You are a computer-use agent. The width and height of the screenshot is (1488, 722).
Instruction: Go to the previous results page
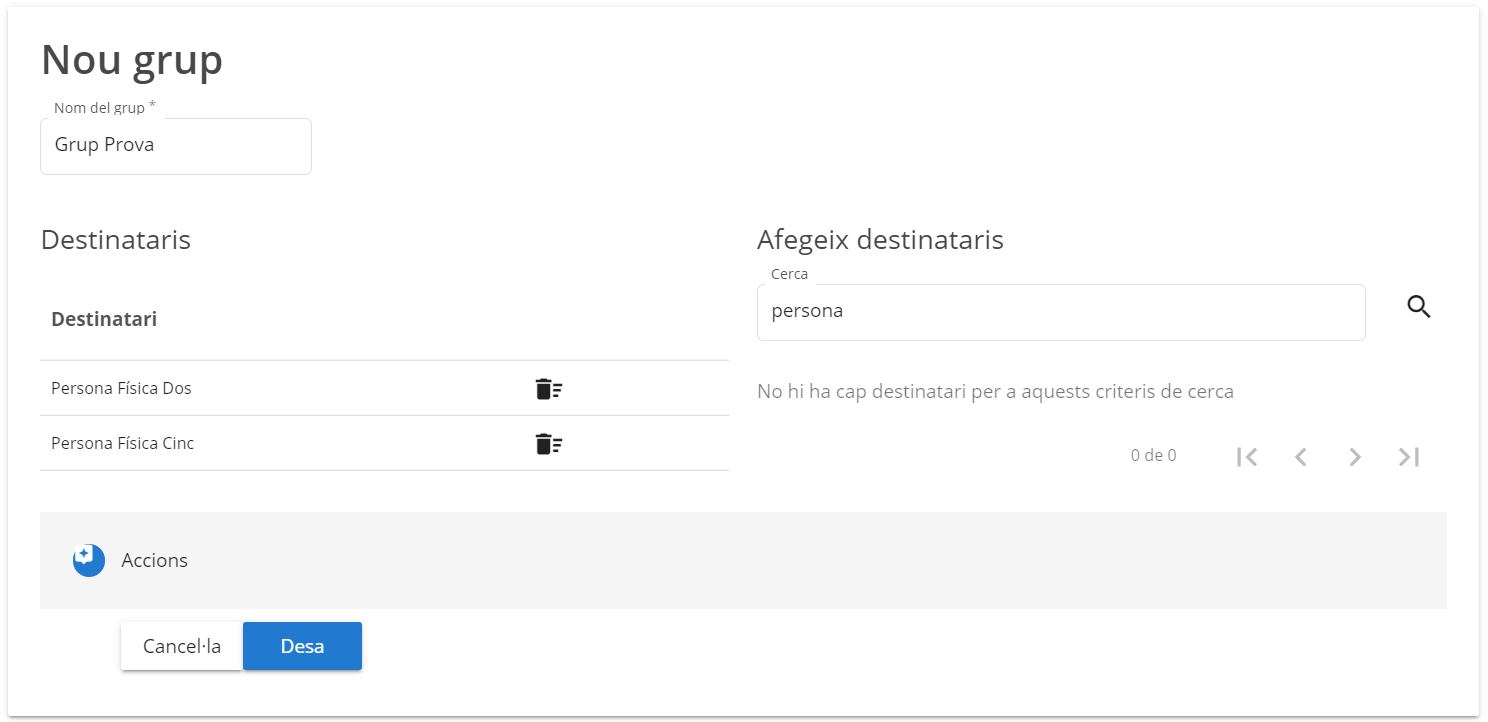1300,457
